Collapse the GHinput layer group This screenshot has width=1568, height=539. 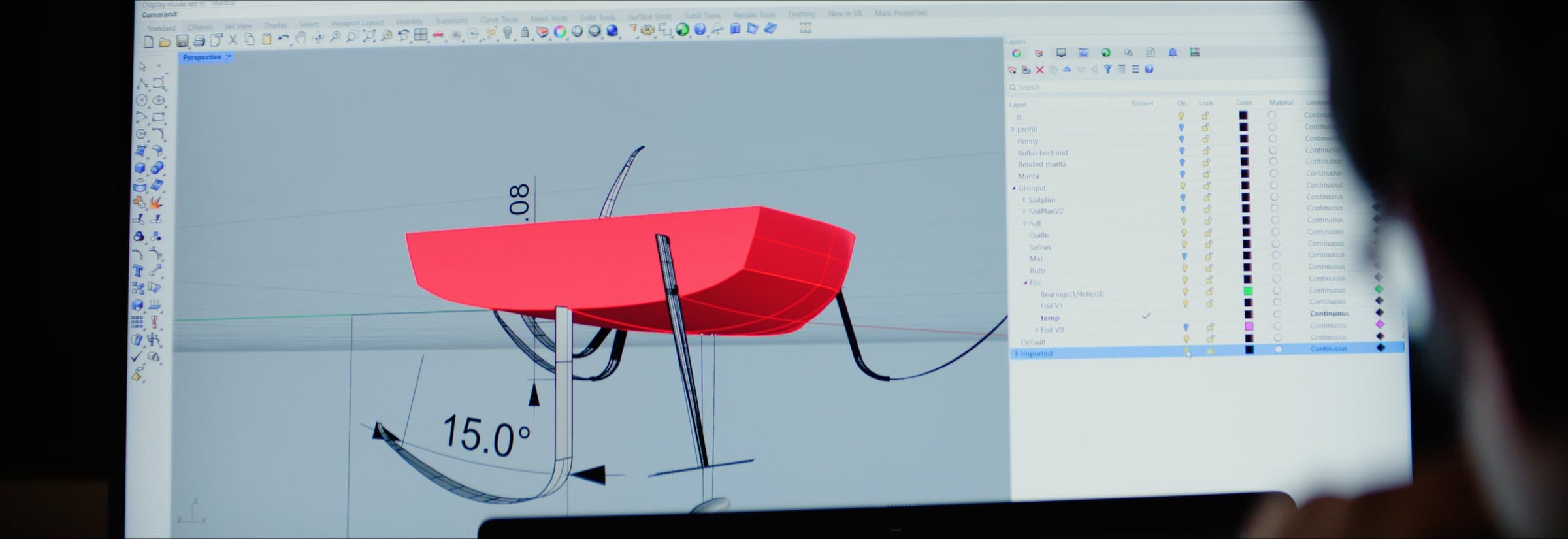click(1014, 188)
